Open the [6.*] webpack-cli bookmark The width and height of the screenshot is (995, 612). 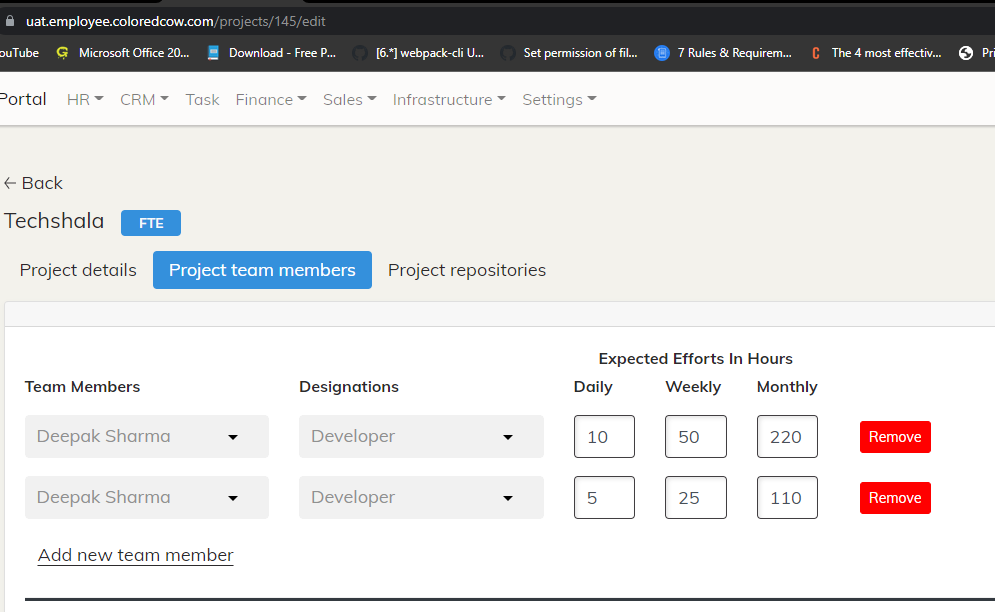pos(419,53)
